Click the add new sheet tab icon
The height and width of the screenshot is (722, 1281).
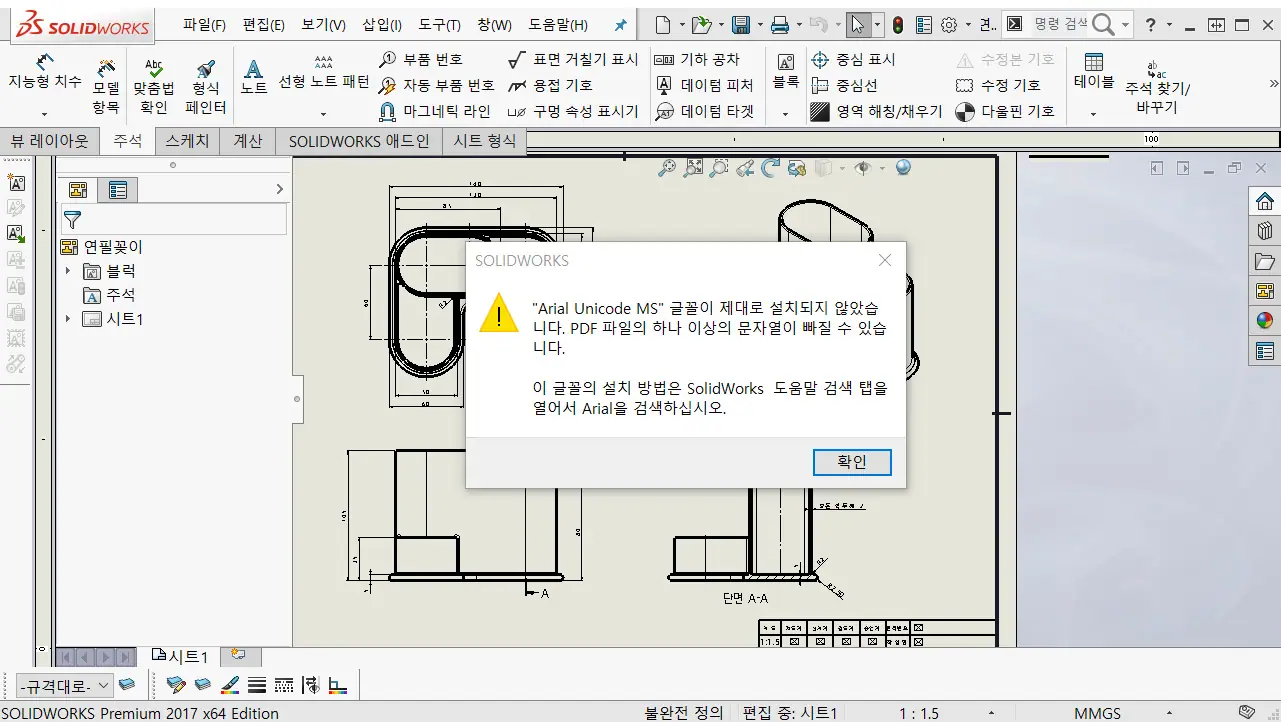coord(238,655)
